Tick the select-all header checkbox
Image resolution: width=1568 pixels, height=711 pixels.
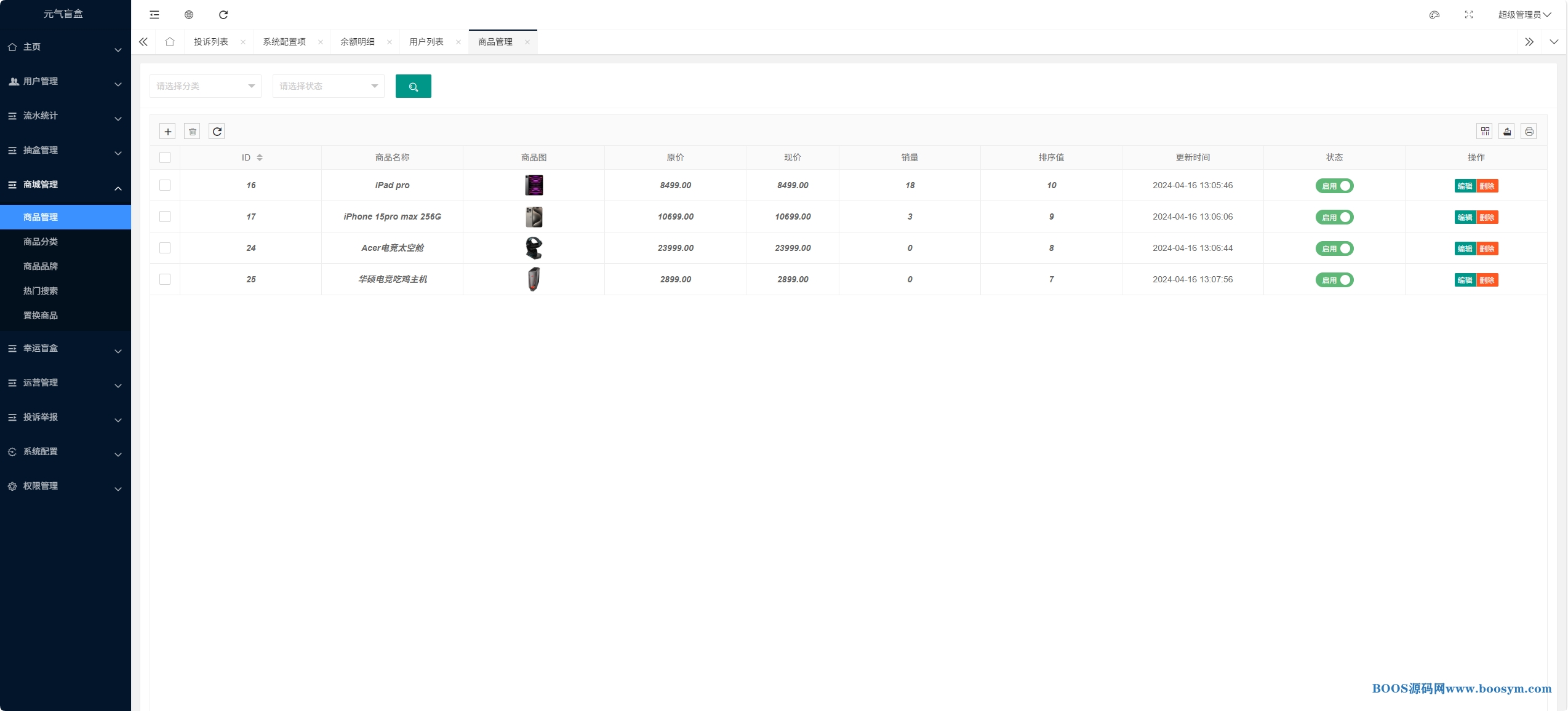click(x=165, y=157)
